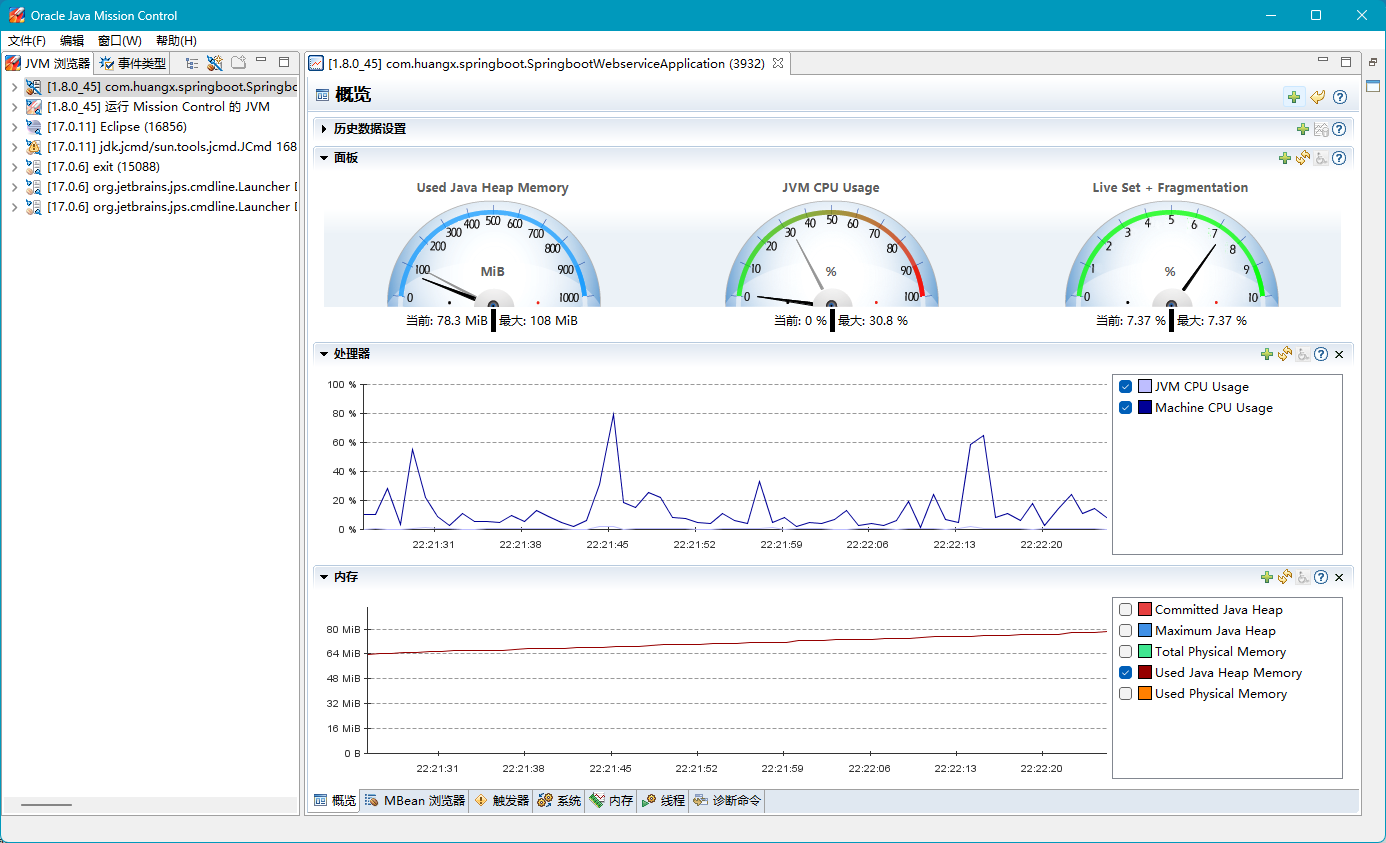
Task: Expand the 历史数据设置 section
Action: click(324, 129)
